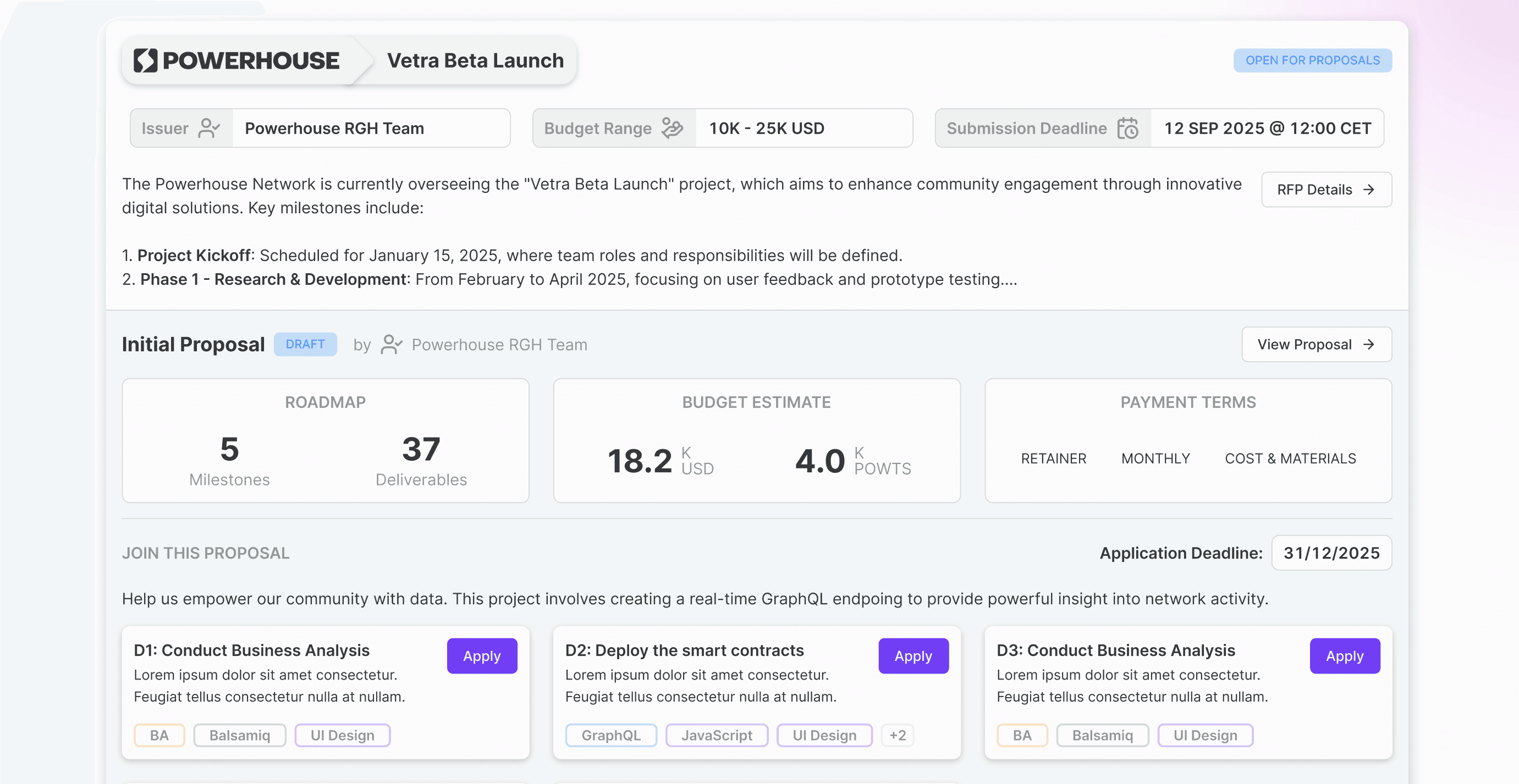Screen dimensions: 1519x784
Task: Apply to D2 Deploy the smart contracts
Action: [x=913, y=655]
